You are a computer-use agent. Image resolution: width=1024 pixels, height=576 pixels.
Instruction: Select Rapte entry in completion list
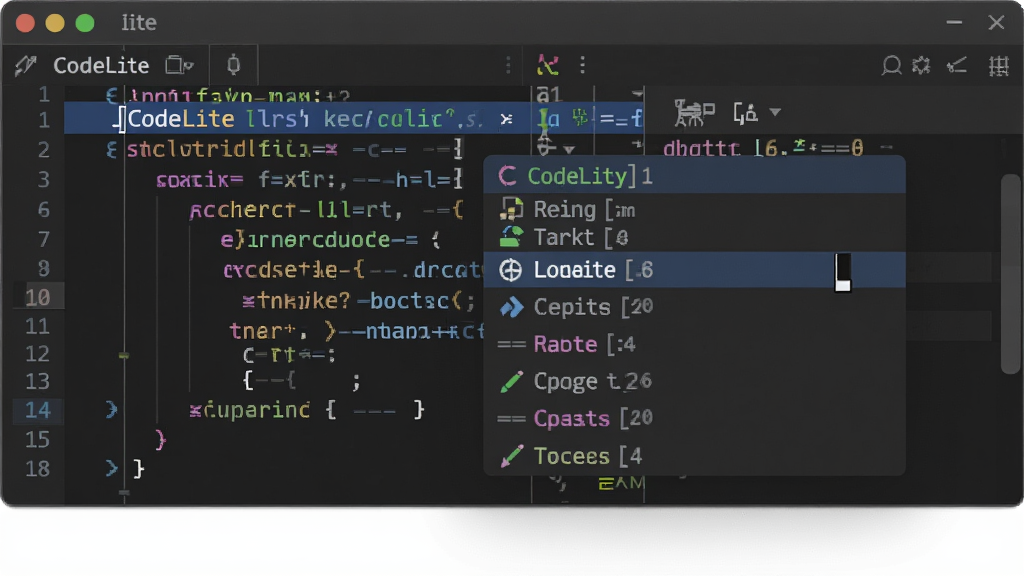(694, 344)
